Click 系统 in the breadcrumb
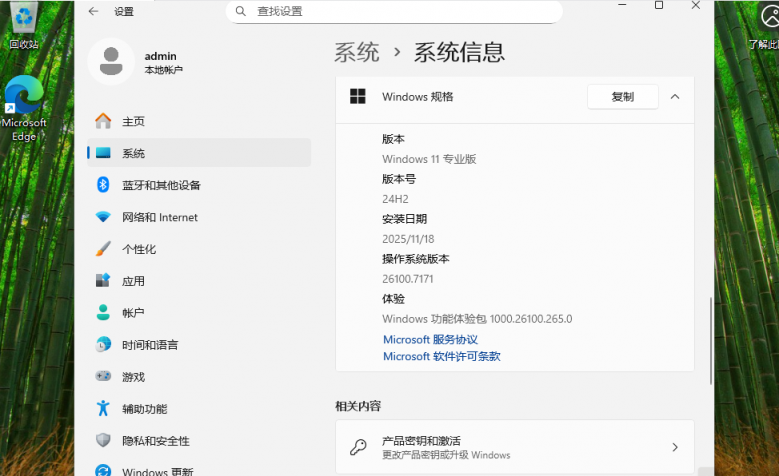779x476 pixels. click(x=357, y=52)
